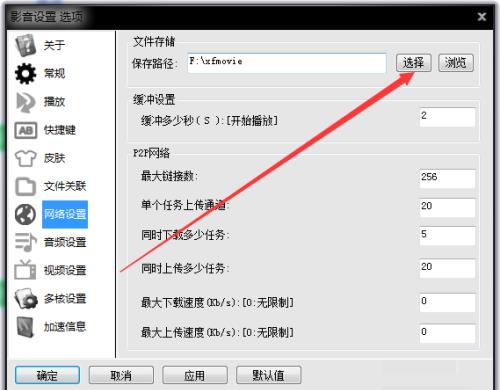Image resolution: width=500 pixels, height=390 pixels.
Task: Click the 最大链接数 label
Action: (169, 176)
